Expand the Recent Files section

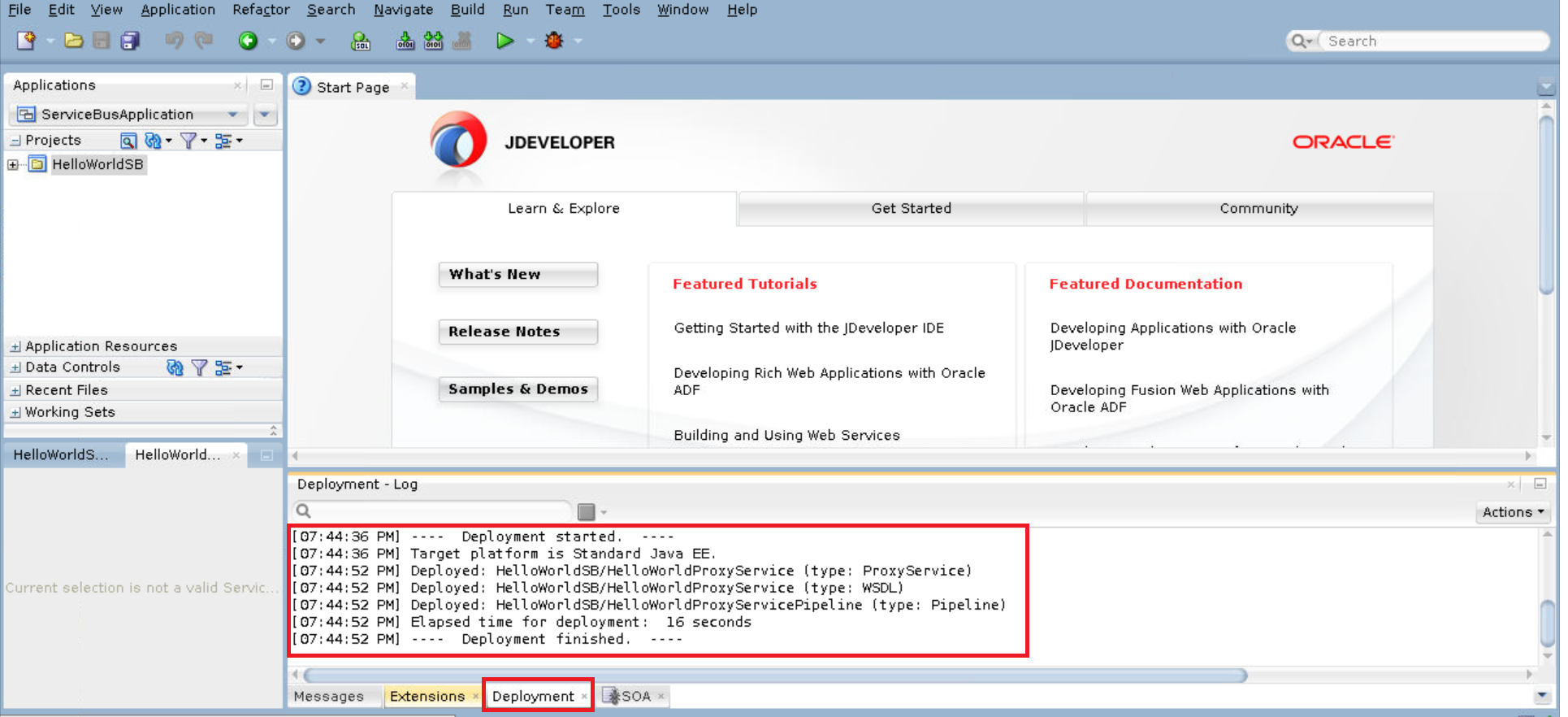pos(15,390)
